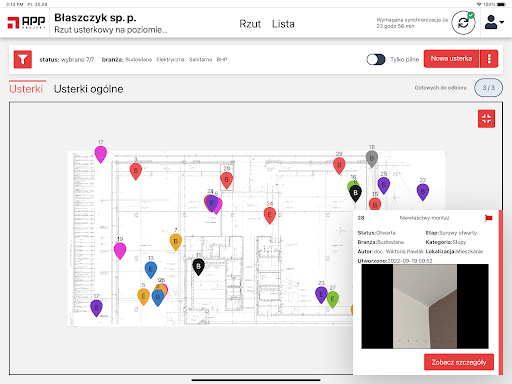This screenshot has width=512, height=384.
Task: Click the Gotowych do odbioru label
Action: click(x=441, y=88)
